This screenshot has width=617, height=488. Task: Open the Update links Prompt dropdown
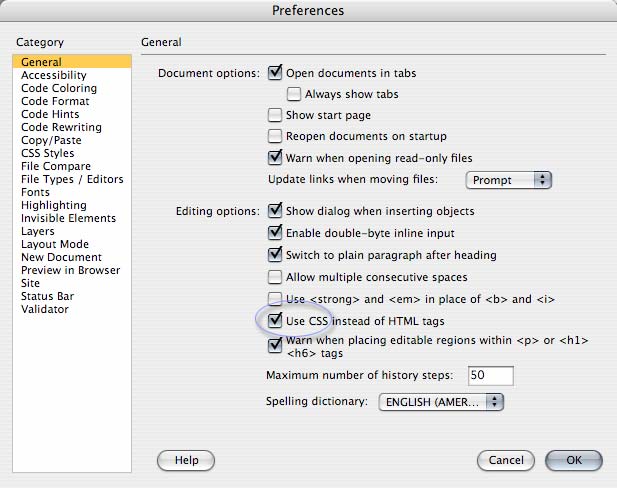coord(509,180)
